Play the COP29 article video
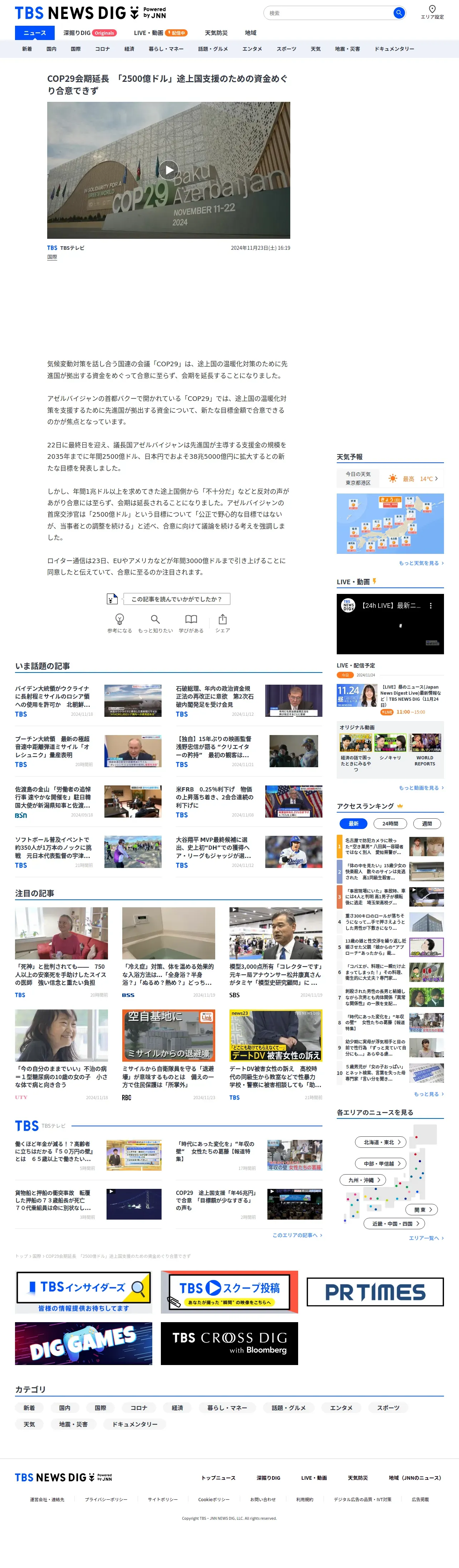The width and height of the screenshot is (459, 1568). click(169, 170)
